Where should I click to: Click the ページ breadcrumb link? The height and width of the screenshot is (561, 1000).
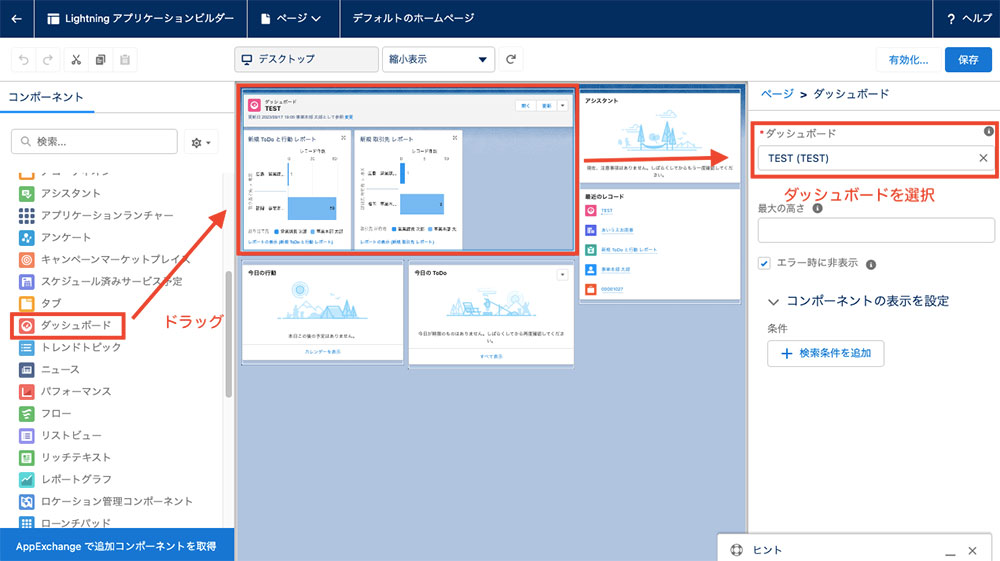[777, 94]
